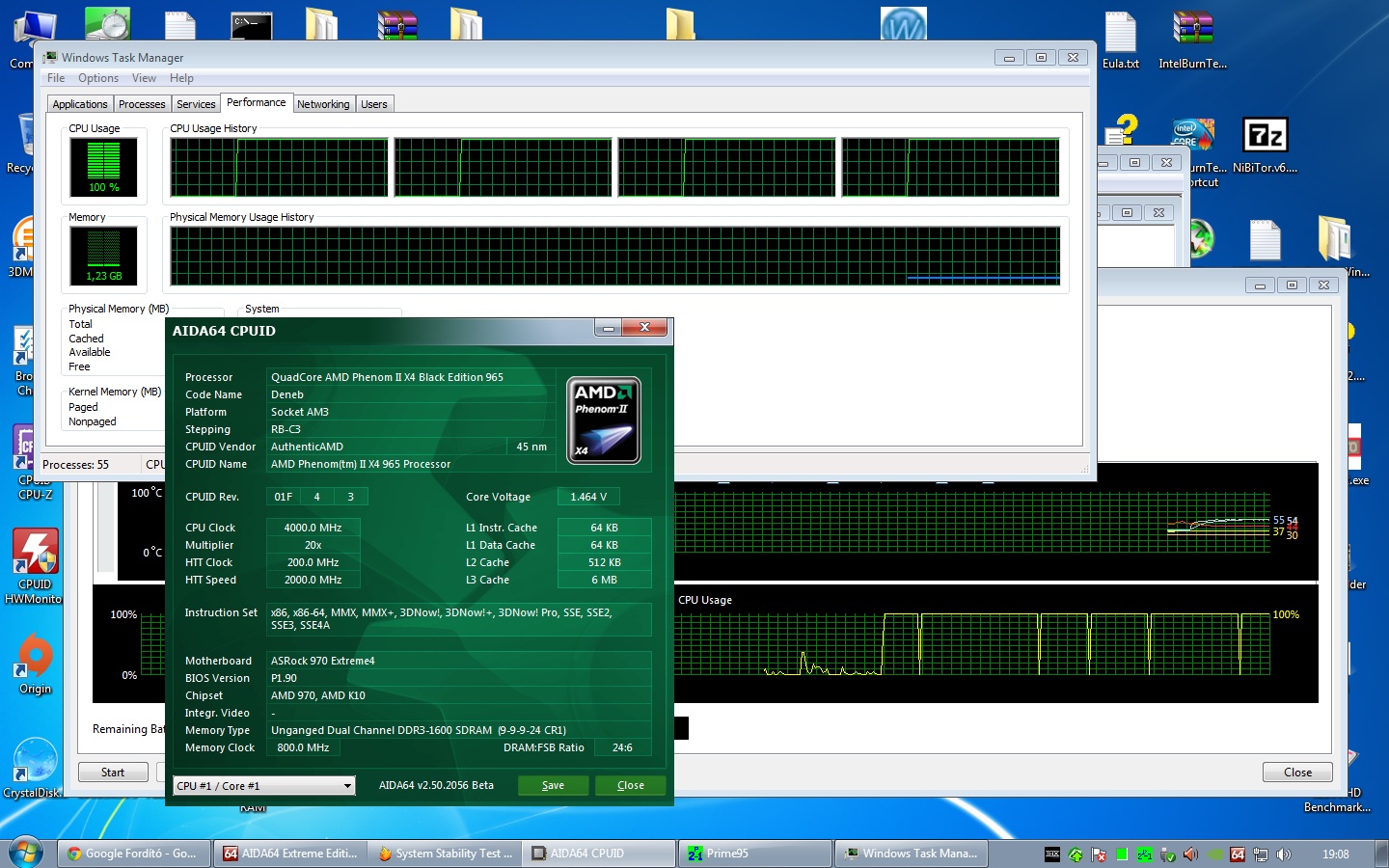Image resolution: width=1389 pixels, height=868 pixels.
Task: Click the green Close button in AIDA64 CPUID
Action: [631, 785]
